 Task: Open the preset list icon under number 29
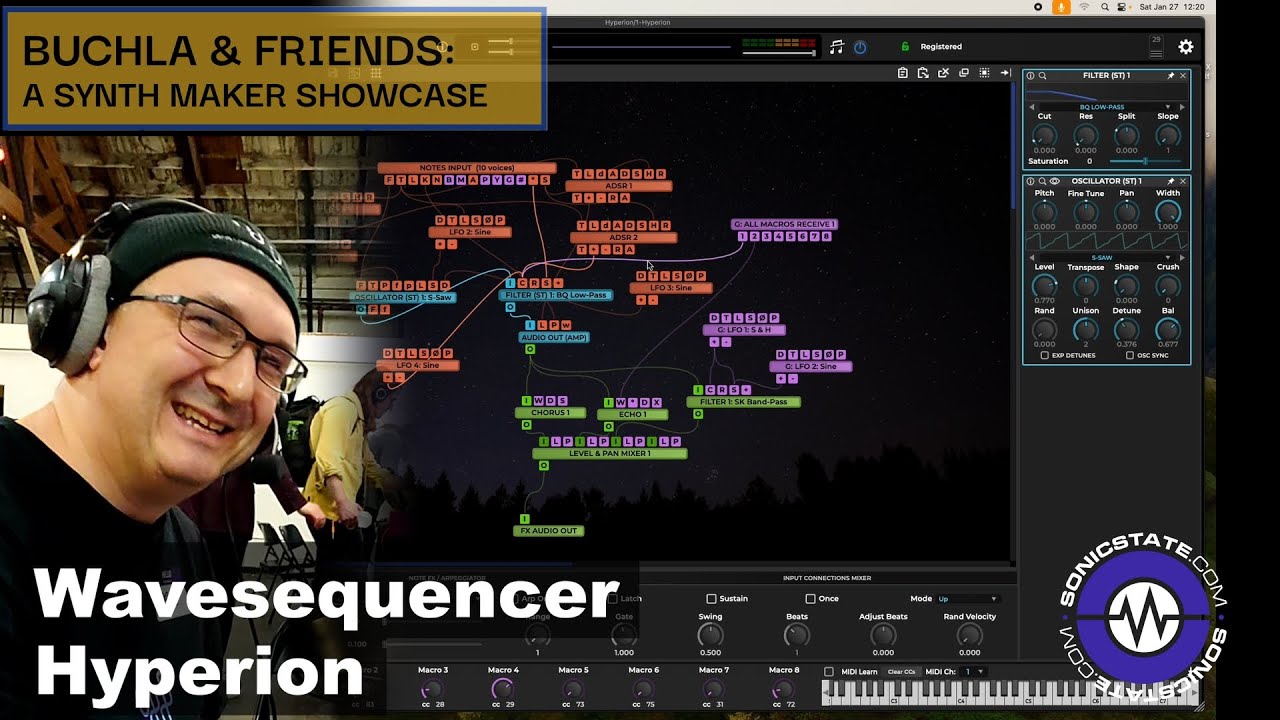tap(1156, 52)
